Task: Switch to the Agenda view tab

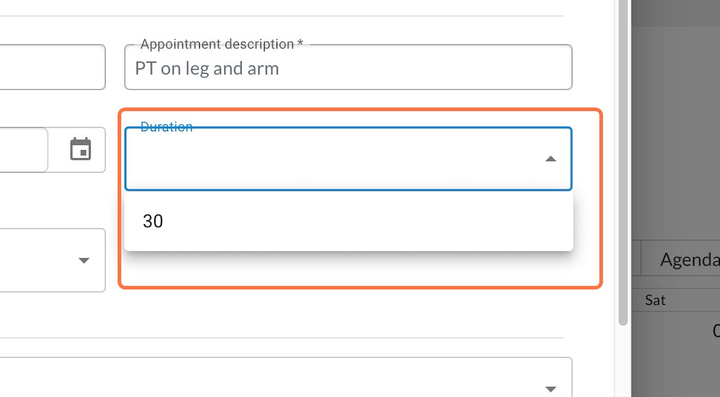Action: pyautogui.click(x=689, y=260)
